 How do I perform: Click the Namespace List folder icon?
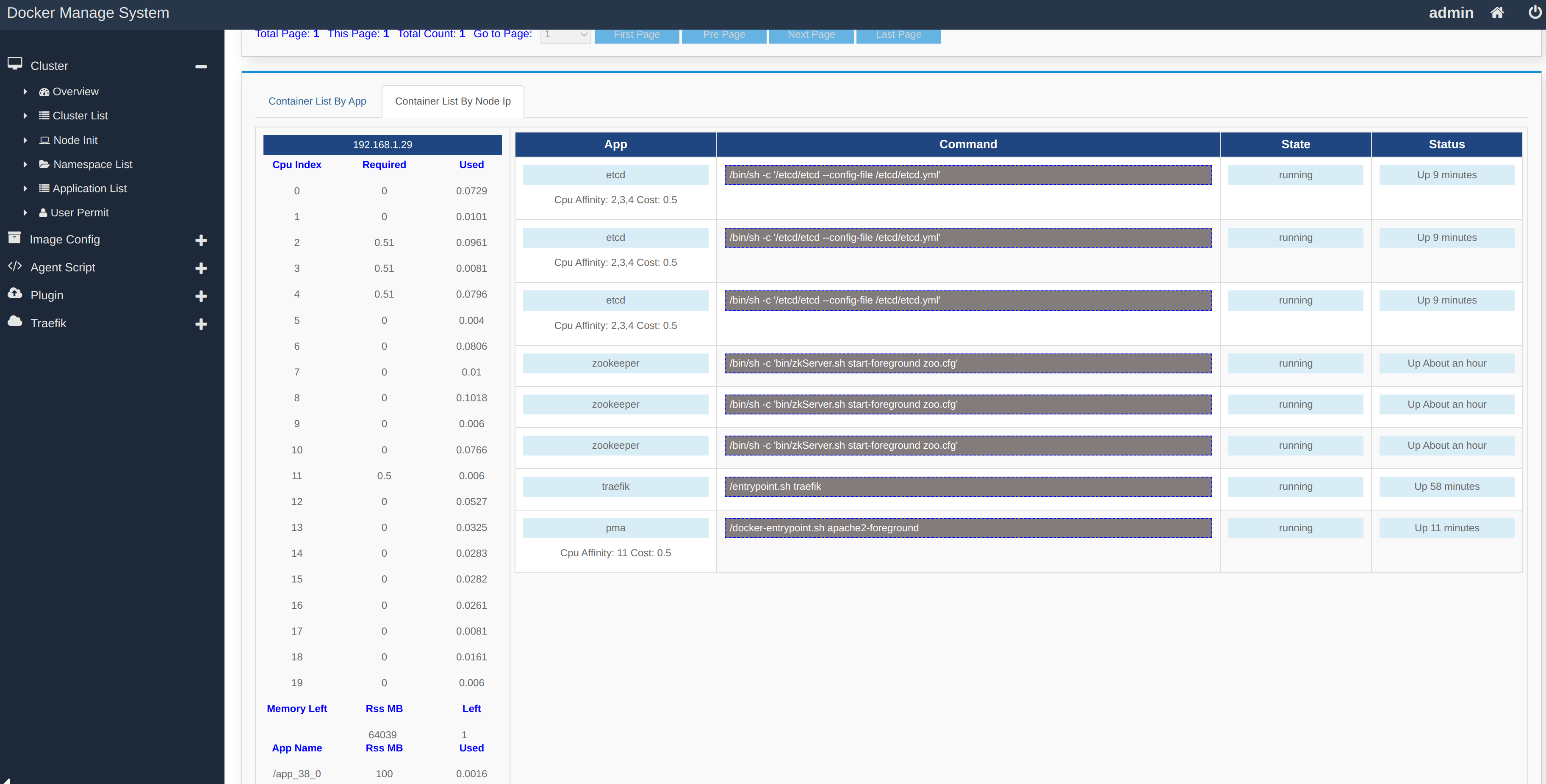pyautogui.click(x=44, y=164)
